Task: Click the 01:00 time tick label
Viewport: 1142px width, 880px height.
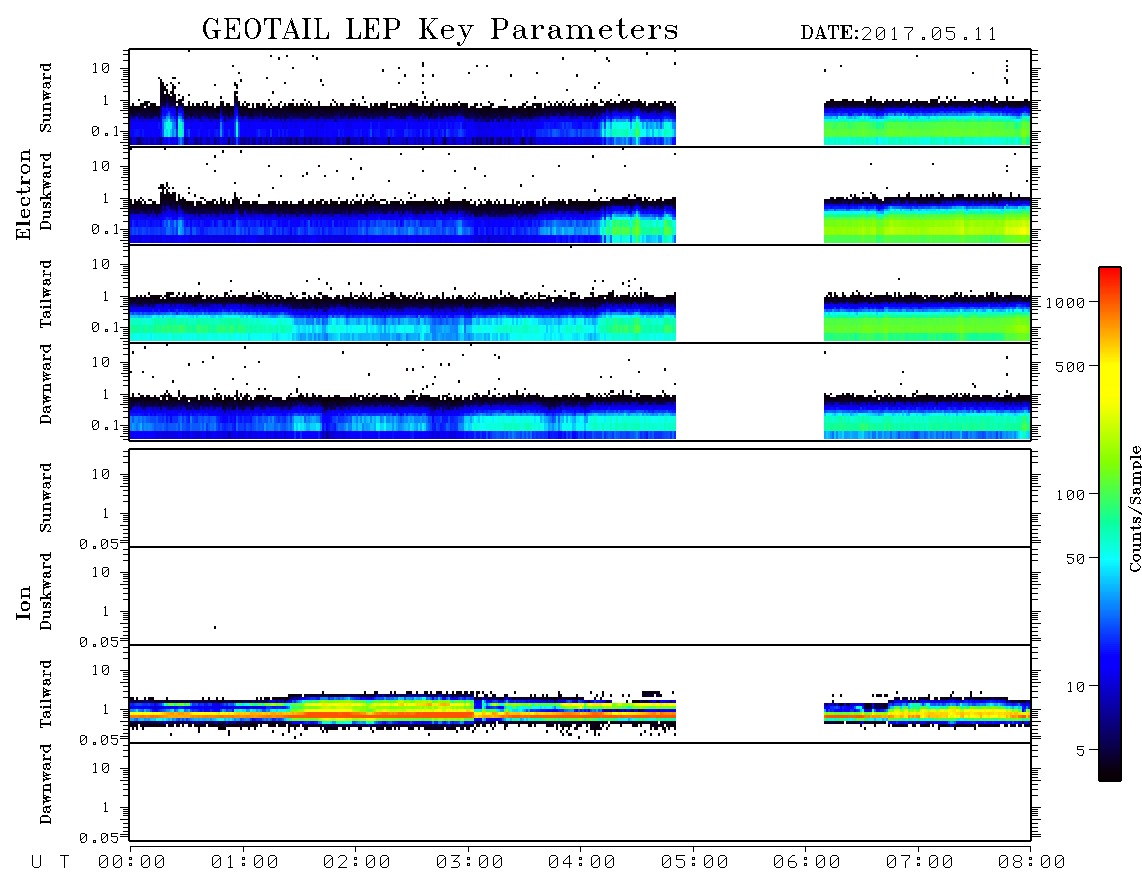Action: (245, 863)
